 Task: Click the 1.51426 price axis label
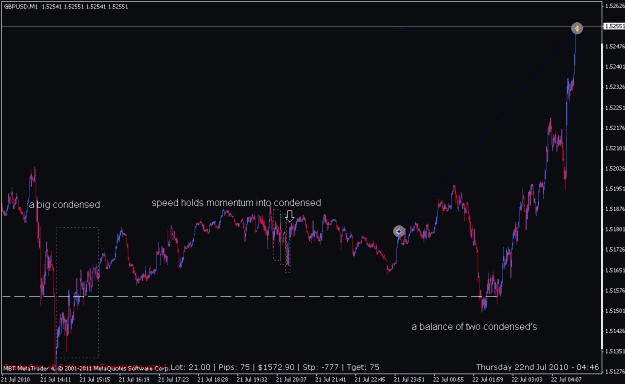615,331
